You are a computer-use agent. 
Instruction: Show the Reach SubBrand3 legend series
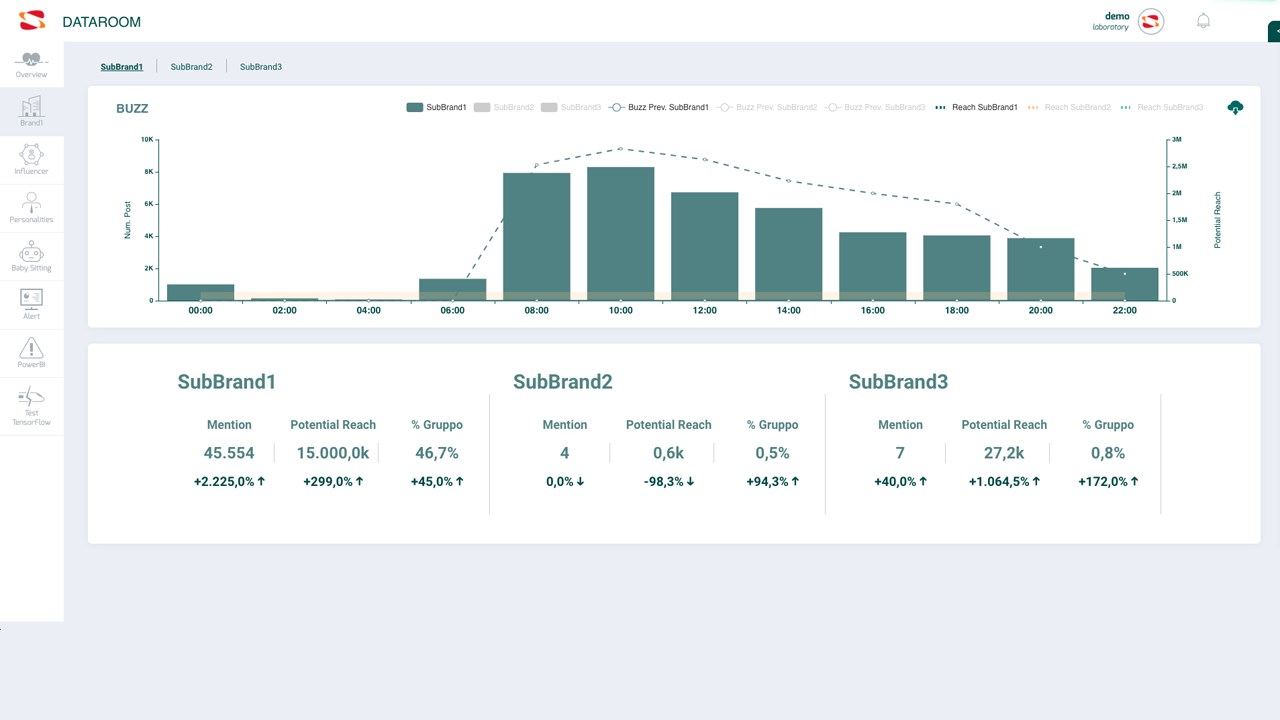[x=1162, y=107]
